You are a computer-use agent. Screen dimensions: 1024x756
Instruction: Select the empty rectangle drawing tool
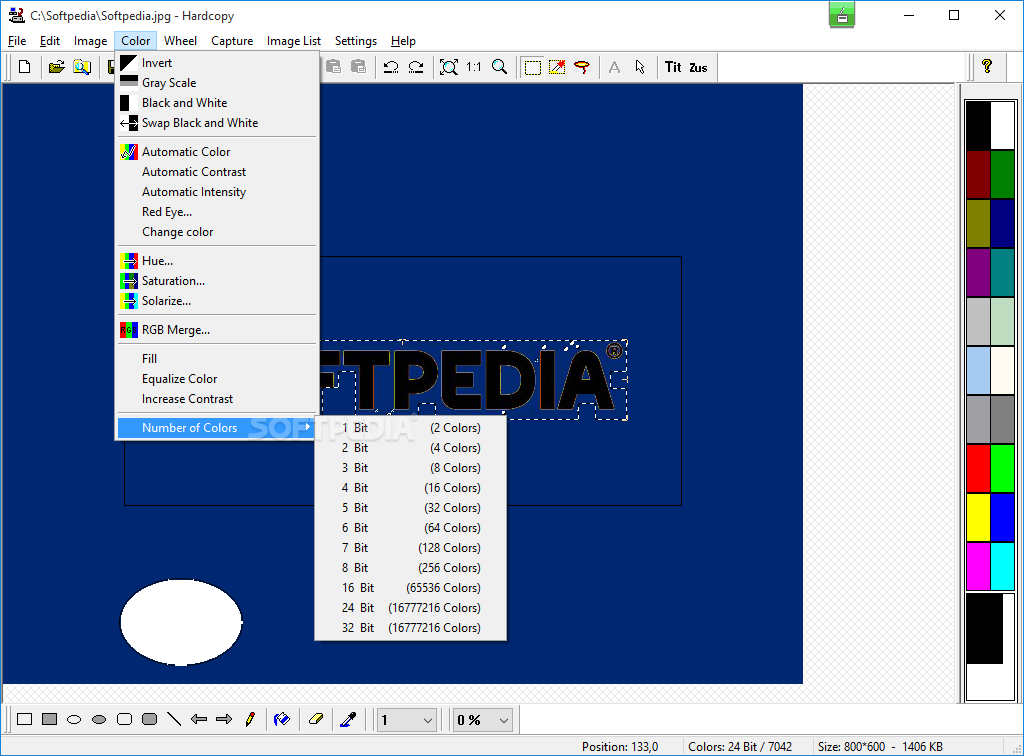[25, 719]
